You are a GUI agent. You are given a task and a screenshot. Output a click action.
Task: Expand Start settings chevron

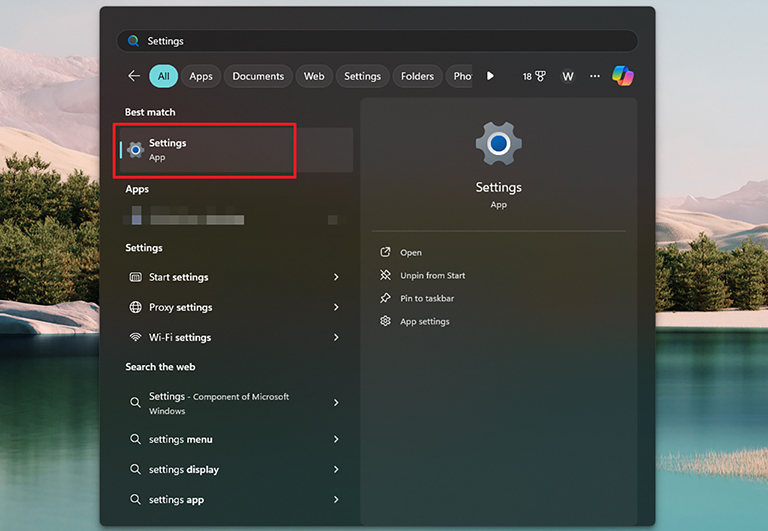click(336, 278)
